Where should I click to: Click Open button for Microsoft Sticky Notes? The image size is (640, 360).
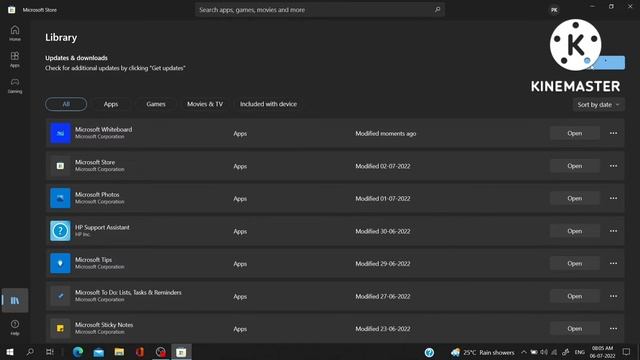(574, 328)
